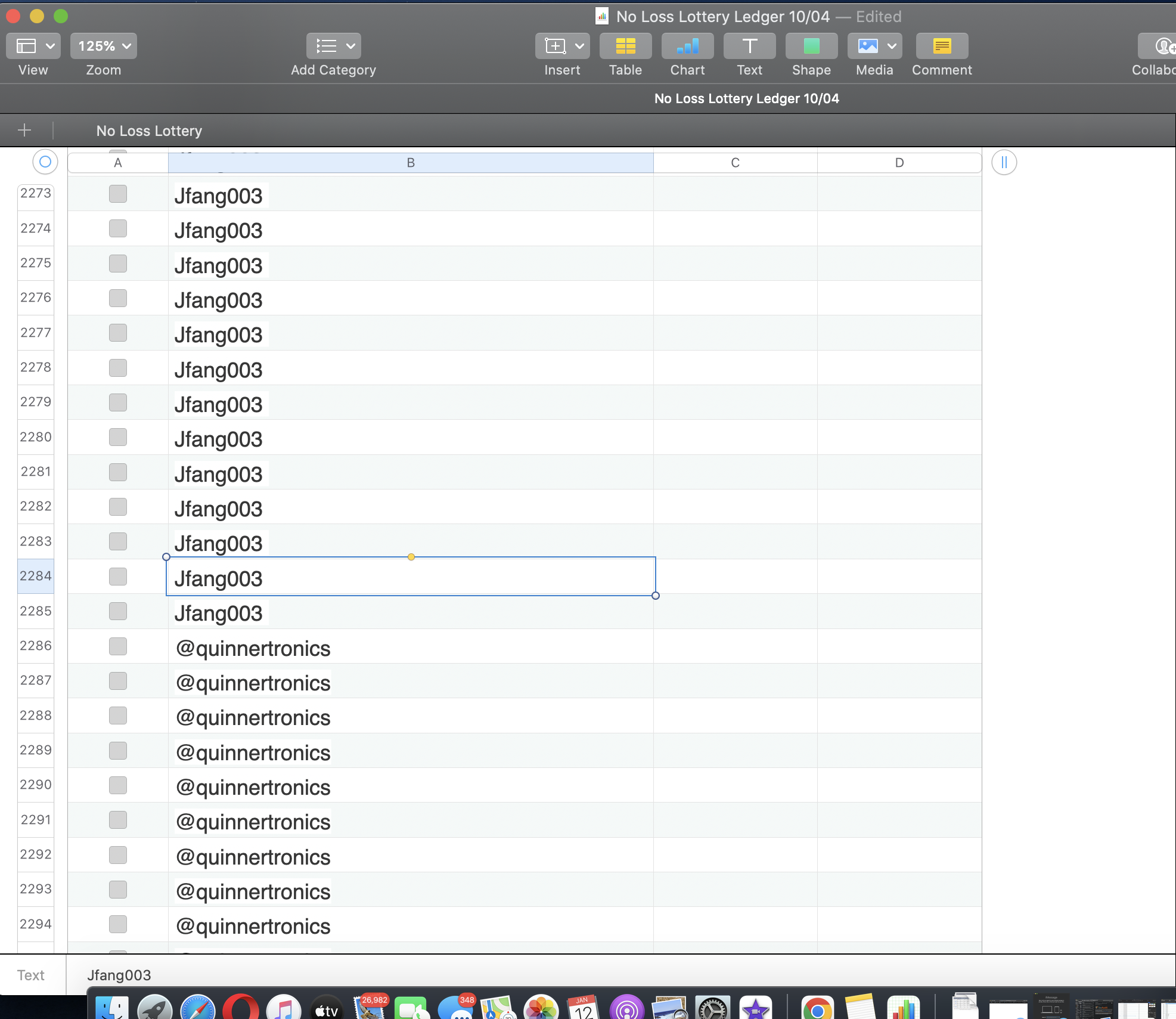Toggle checkbox in row 2282
Viewport: 1176px width, 1019px height.
click(x=118, y=507)
